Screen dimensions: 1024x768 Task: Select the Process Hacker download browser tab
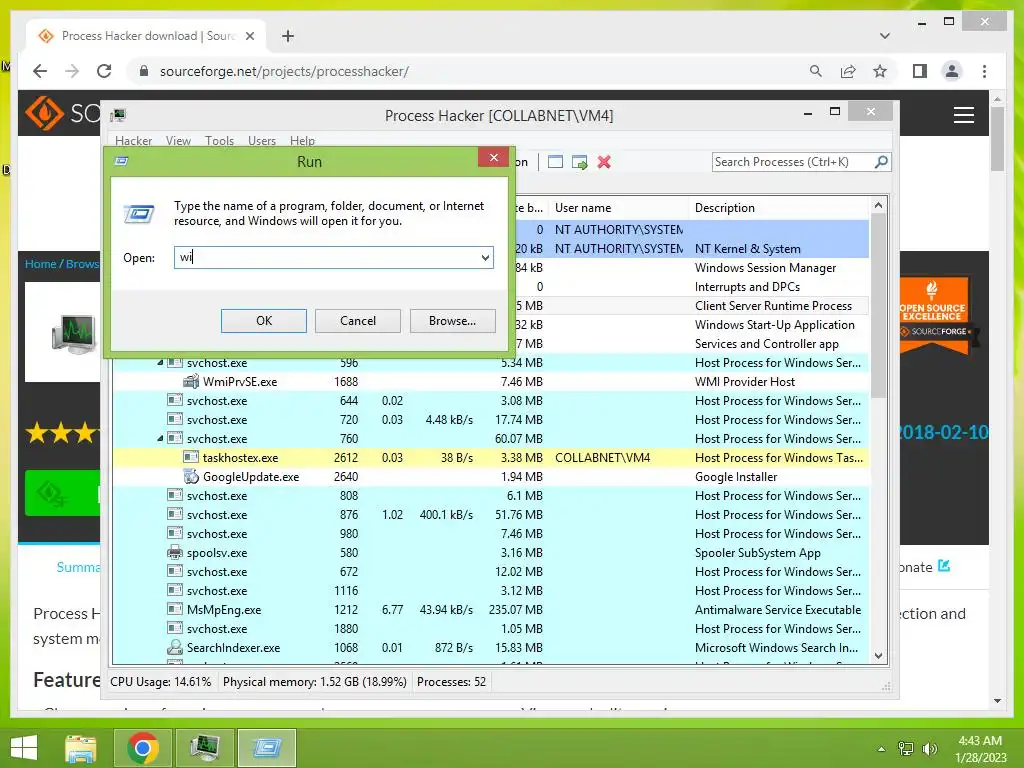[x=147, y=36]
